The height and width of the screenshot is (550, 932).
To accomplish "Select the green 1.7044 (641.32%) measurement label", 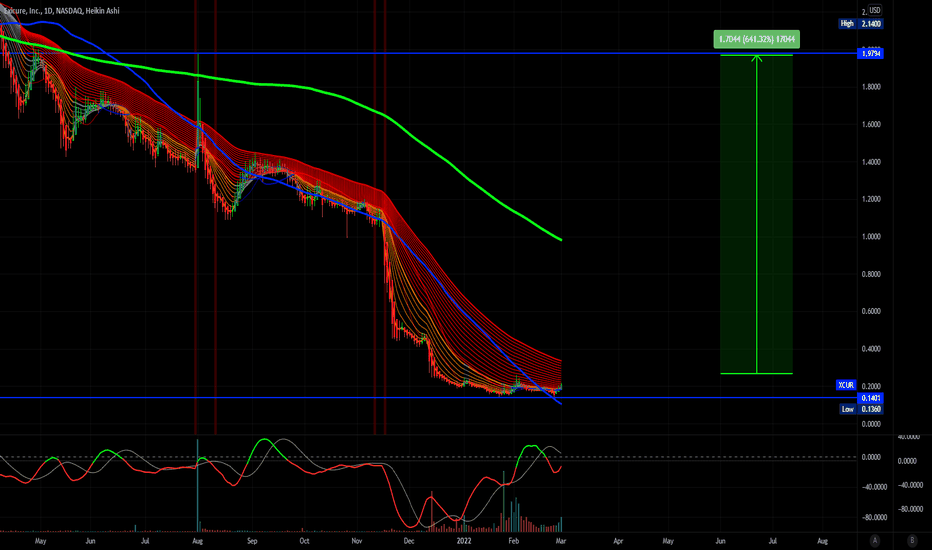I will coord(757,39).
